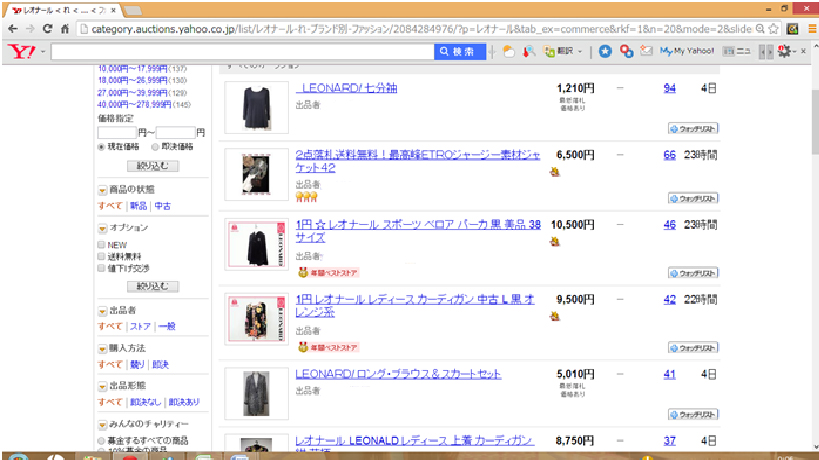Open the black top thumbnail of LEONARD 七分袖
Image resolution: width=819 pixels, height=460 pixels.
(x=256, y=107)
